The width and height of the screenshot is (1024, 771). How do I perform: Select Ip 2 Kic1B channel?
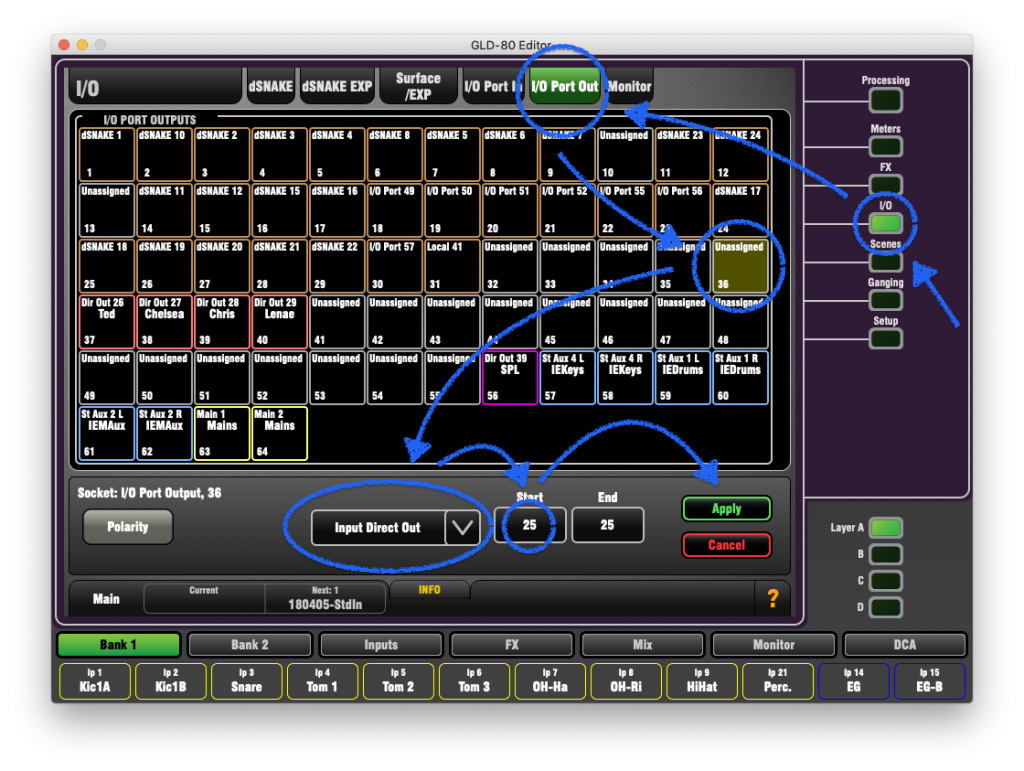point(170,681)
